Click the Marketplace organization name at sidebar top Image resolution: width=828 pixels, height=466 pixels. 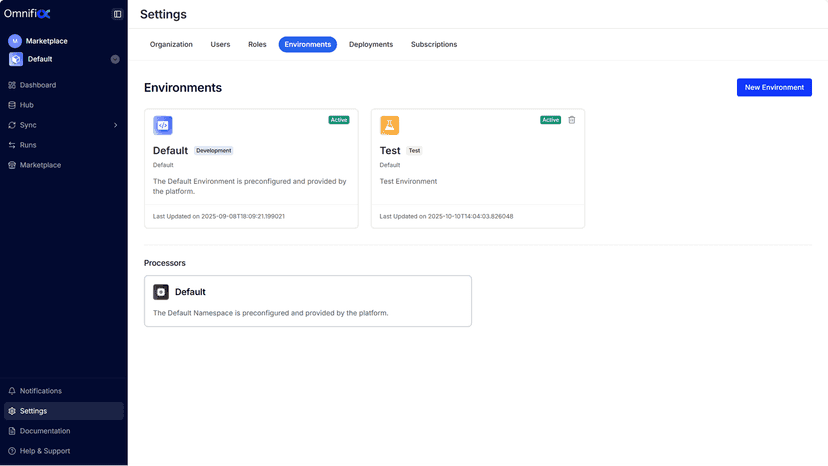point(46,41)
